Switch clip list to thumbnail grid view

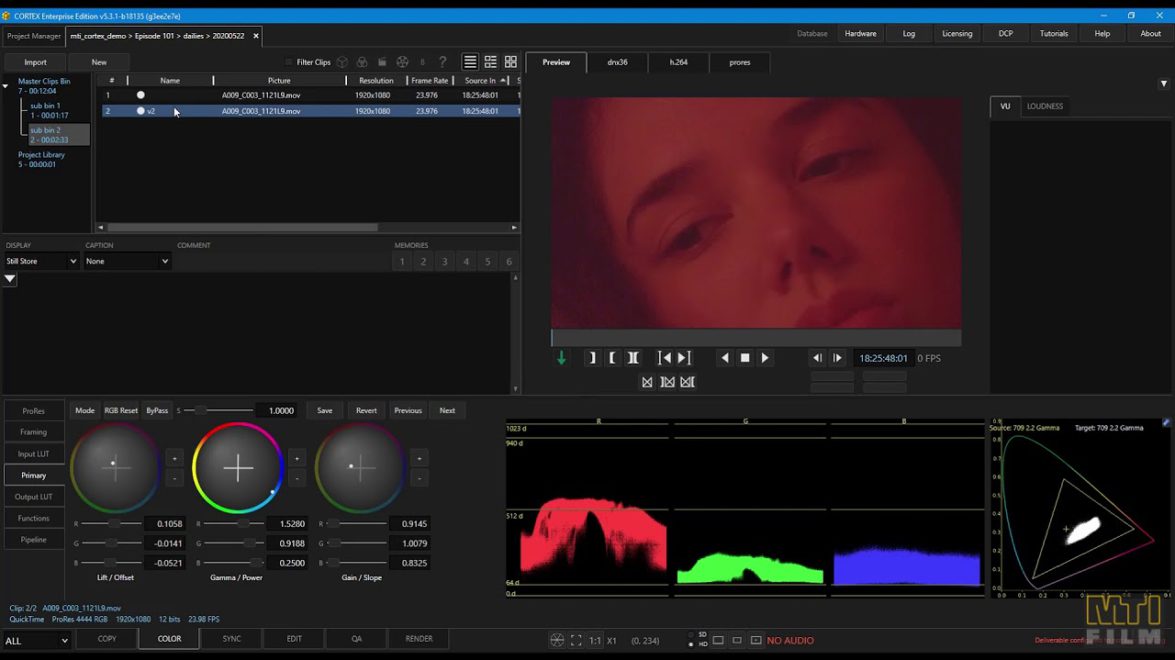tap(511, 61)
